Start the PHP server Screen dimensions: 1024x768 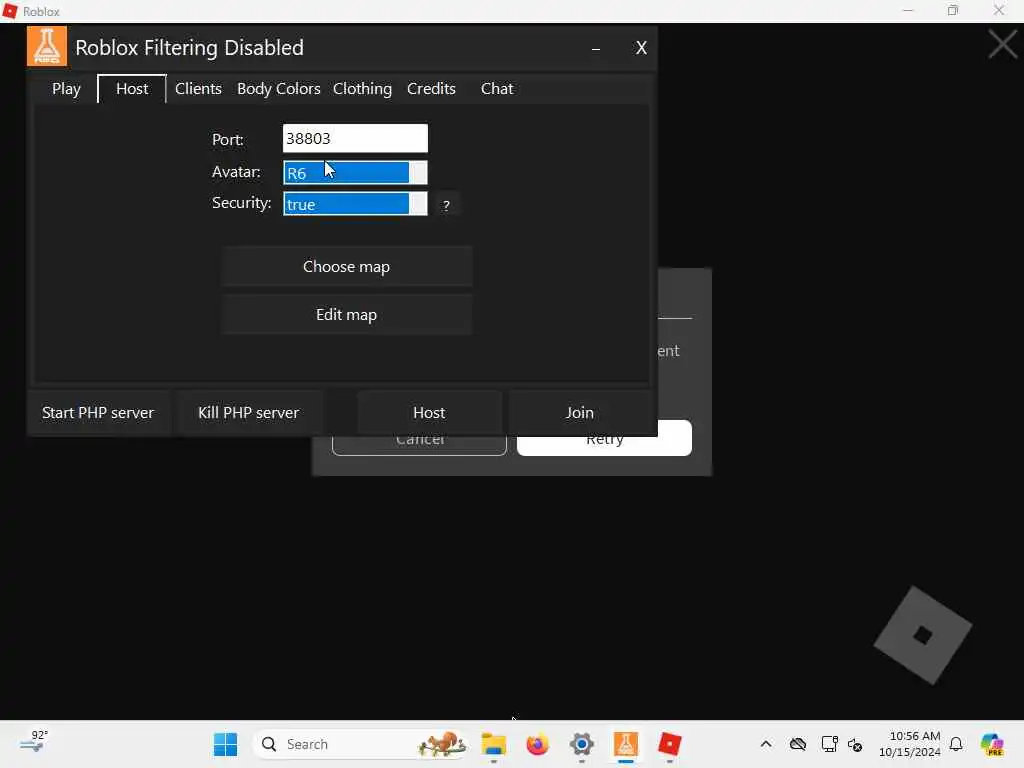click(98, 413)
